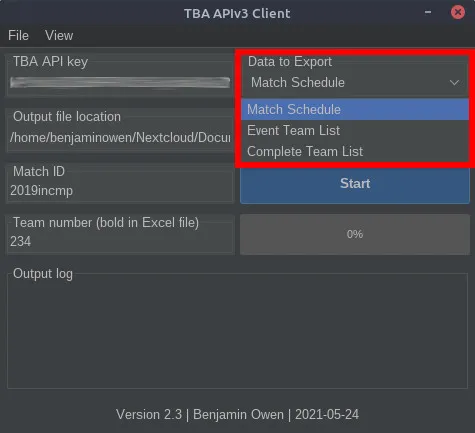
Task: Pick Complete Team List from the dropdown
Action: pyautogui.click(x=355, y=151)
